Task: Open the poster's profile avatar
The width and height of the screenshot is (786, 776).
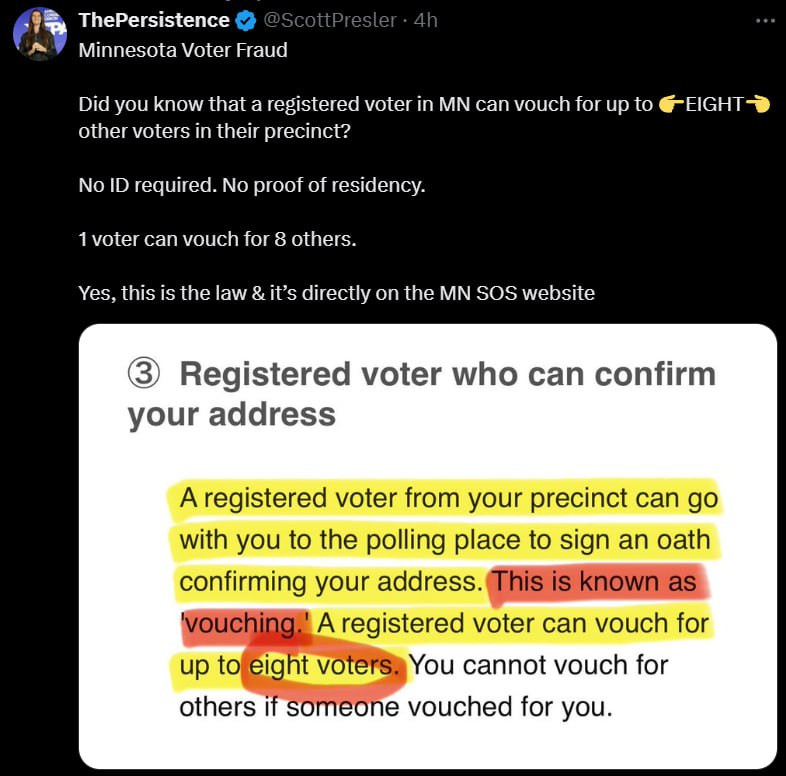Action: click(39, 35)
